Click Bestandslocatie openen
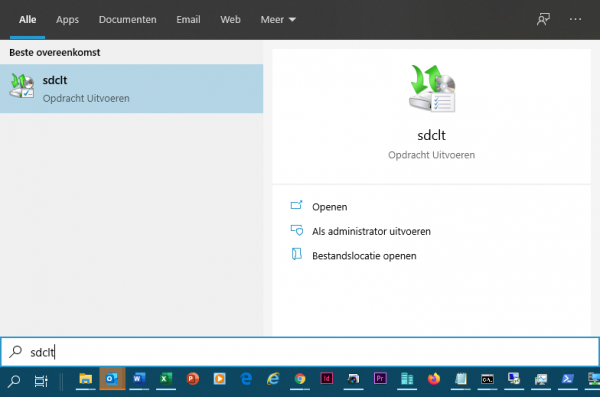Image resolution: width=600 pixels, height=397 pixels. point(364,256)
